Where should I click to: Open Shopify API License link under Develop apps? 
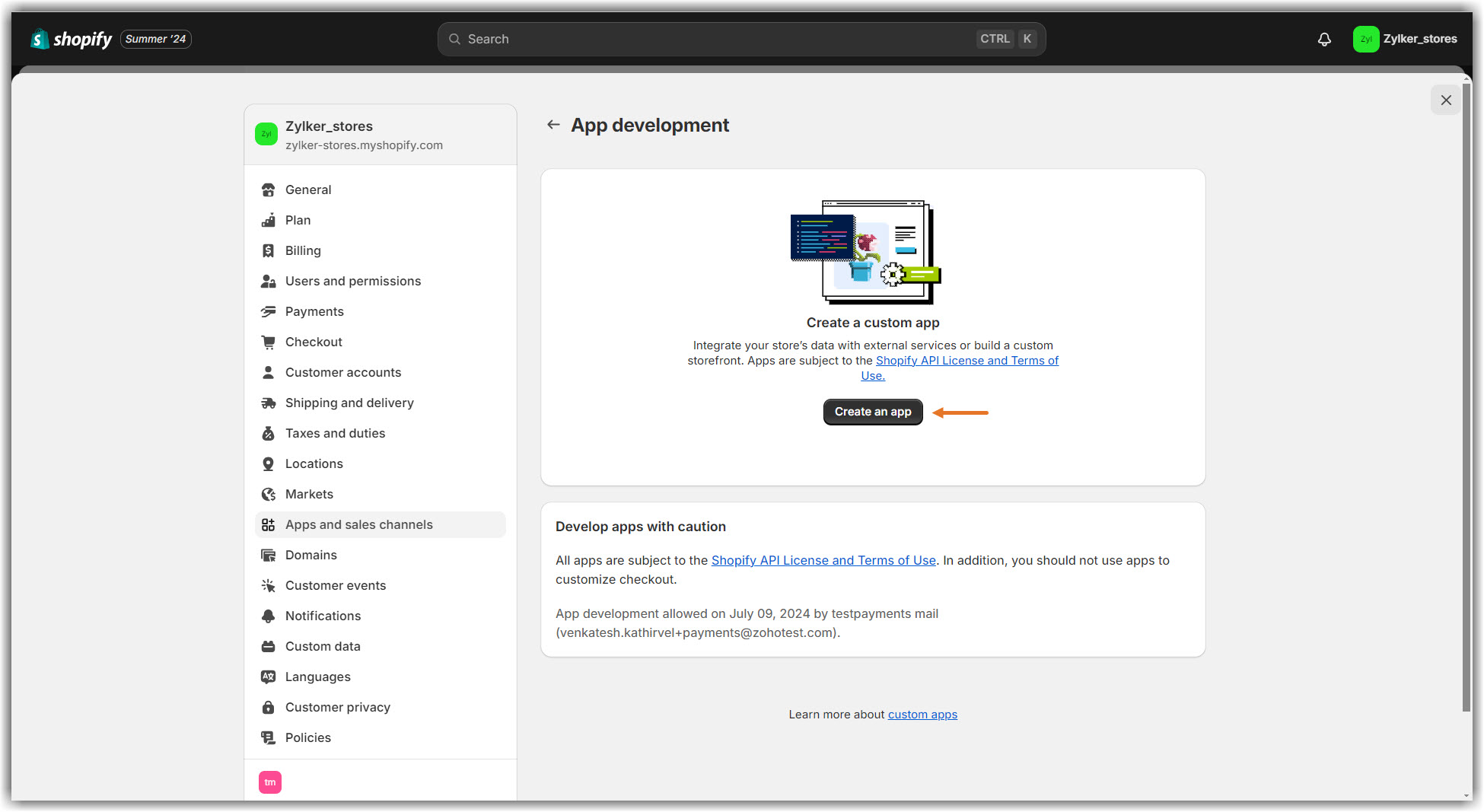click(x=823, y=560)
